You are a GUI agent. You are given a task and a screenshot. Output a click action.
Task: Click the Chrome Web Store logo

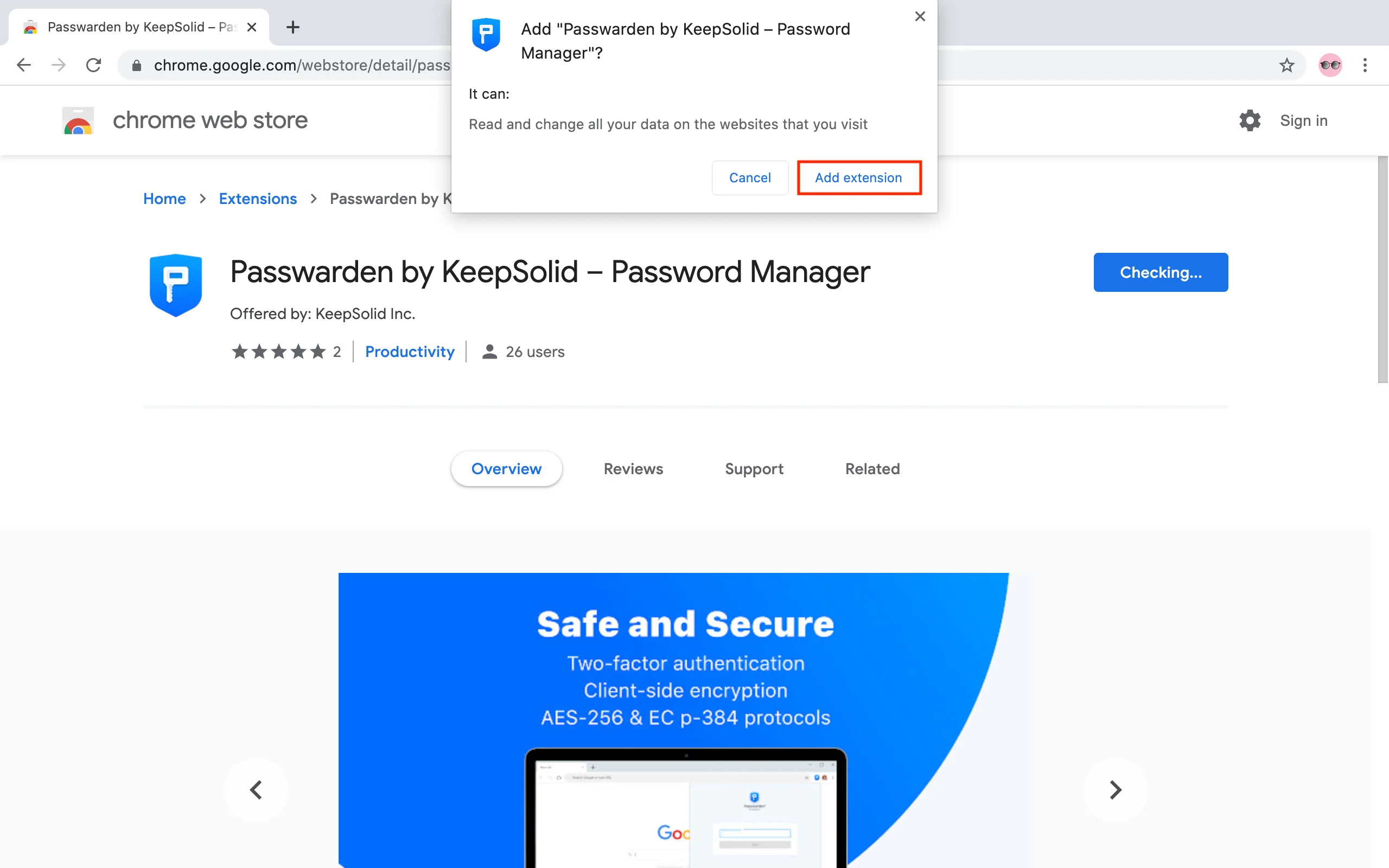coord(78,120)
